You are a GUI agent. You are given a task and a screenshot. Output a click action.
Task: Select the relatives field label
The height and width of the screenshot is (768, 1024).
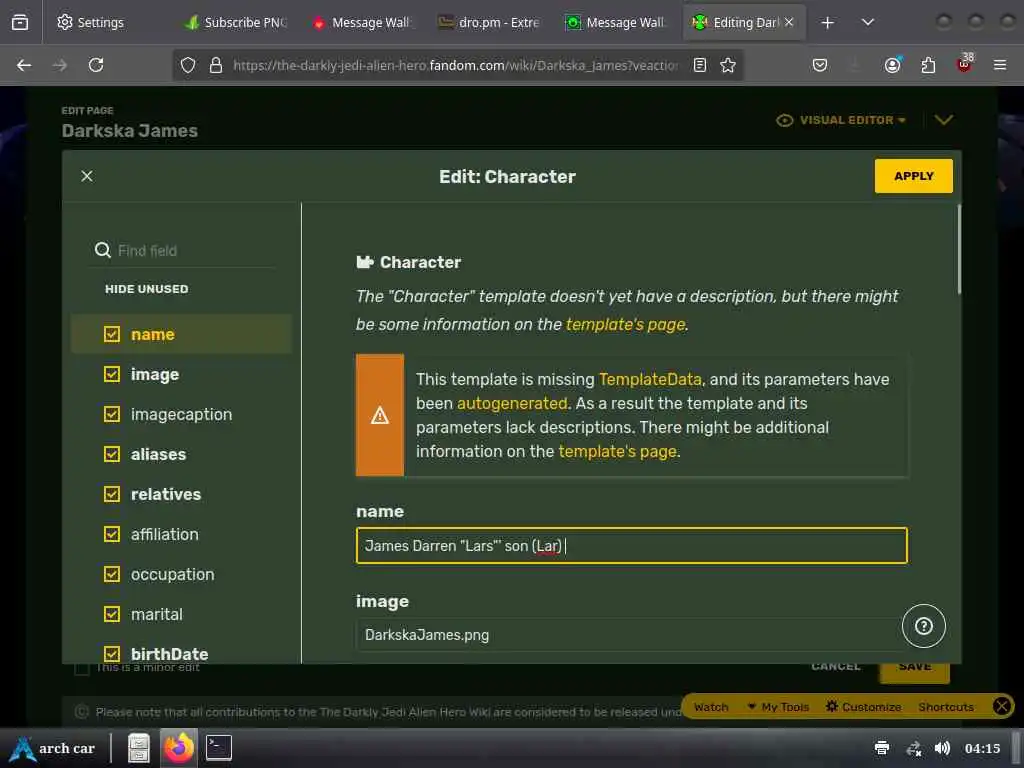(166, 494)
